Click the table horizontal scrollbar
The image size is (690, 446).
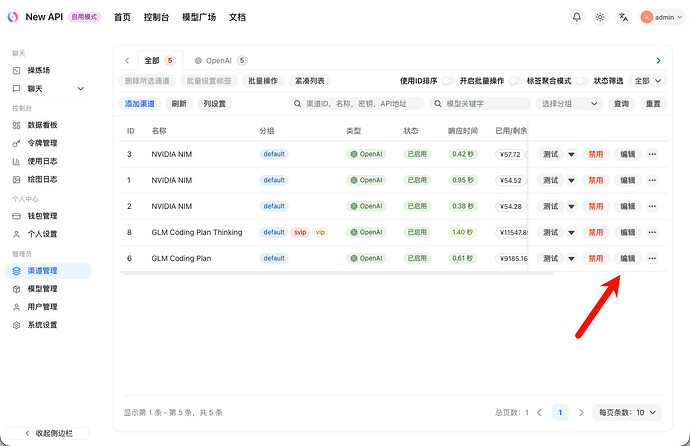point(337,273)
